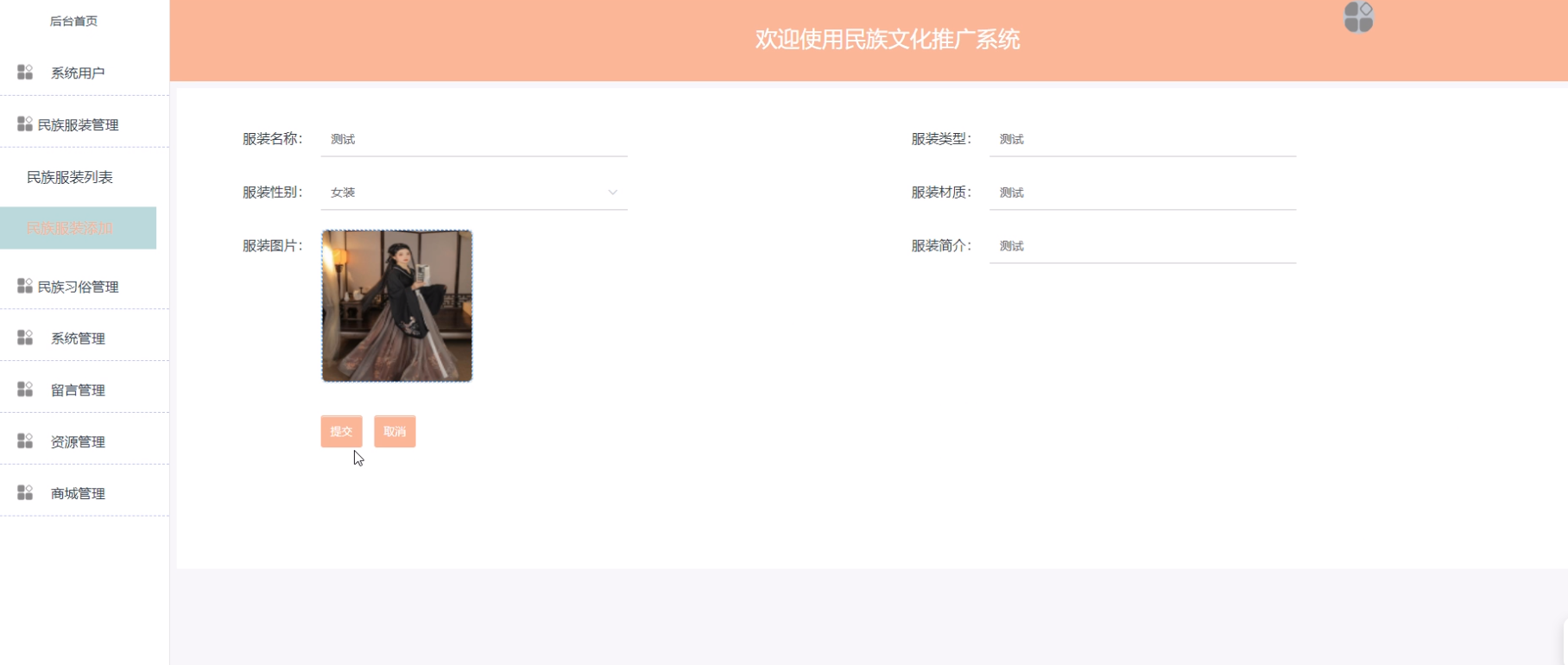Click the 服装名称 input field
Screen dimensions: 1568x665
(474, 139)
